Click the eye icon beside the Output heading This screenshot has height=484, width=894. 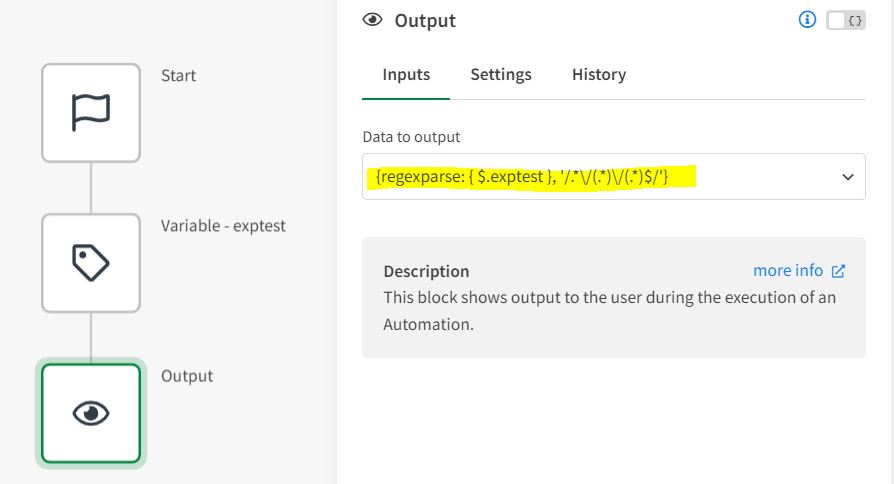coord(373,20)
